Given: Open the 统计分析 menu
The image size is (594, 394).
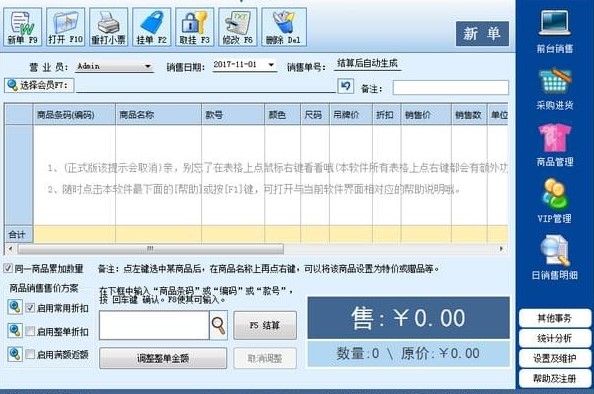Looking at the screenshot, I should click(x=555, y=338).
